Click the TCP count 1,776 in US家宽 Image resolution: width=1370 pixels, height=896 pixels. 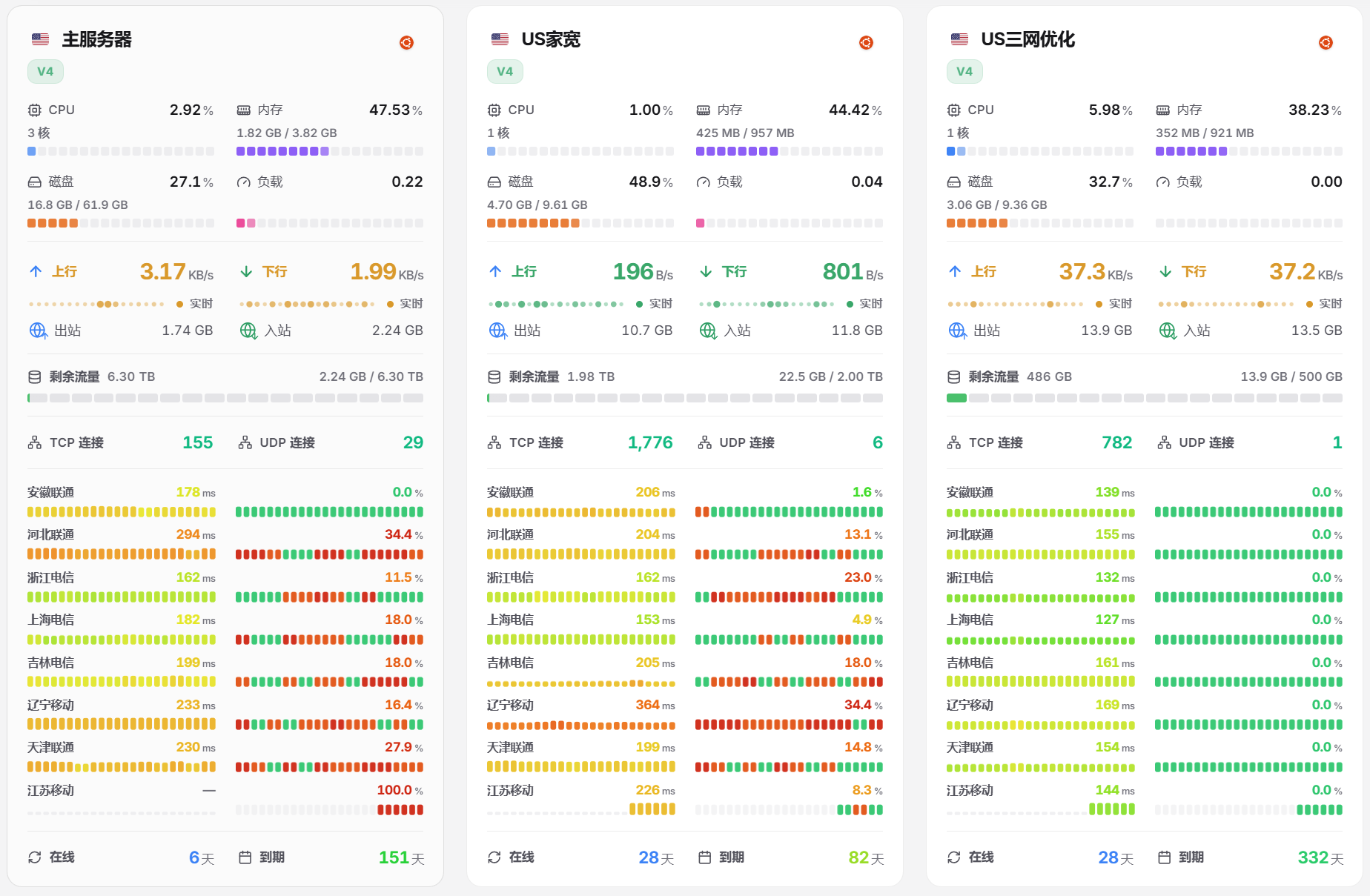[650, 442]
